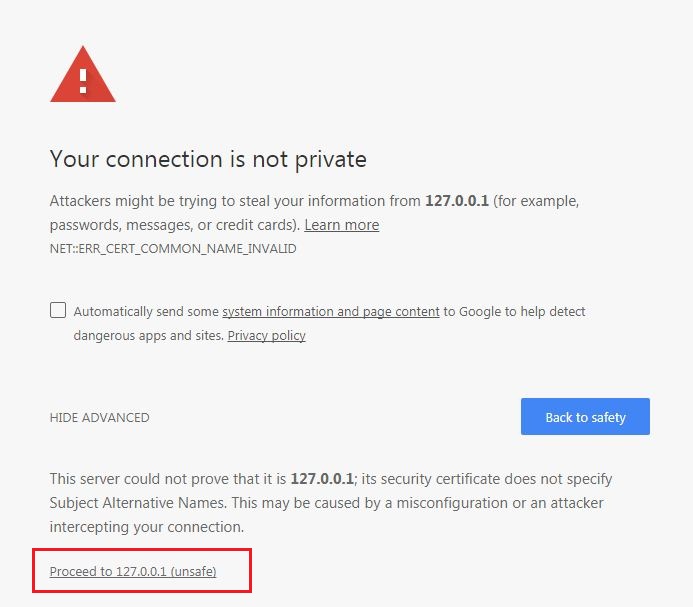Image resolution: width=693 pixels, height=607 pixels.
Task: Open system information and page content link
Action: point(330,311)
